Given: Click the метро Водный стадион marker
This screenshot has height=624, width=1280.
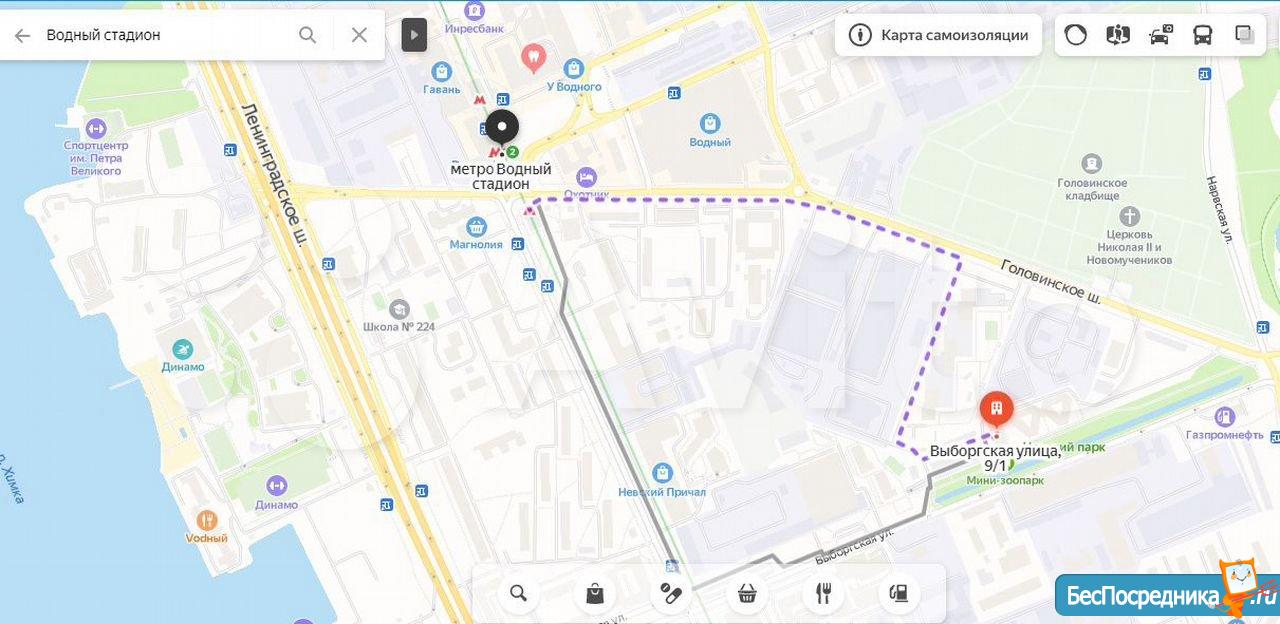Looking at the screenshot, I should 501,130.
